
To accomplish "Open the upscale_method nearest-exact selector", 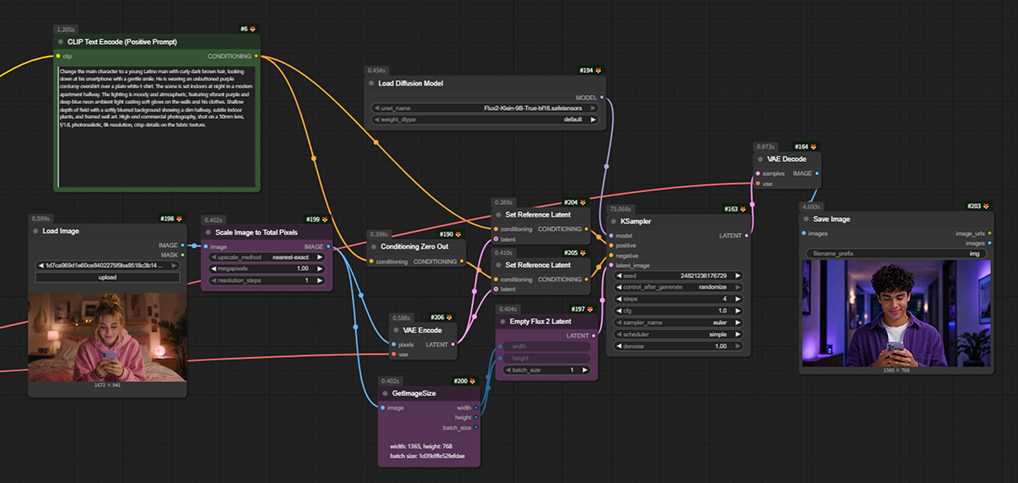I will (x=267, y=257).
